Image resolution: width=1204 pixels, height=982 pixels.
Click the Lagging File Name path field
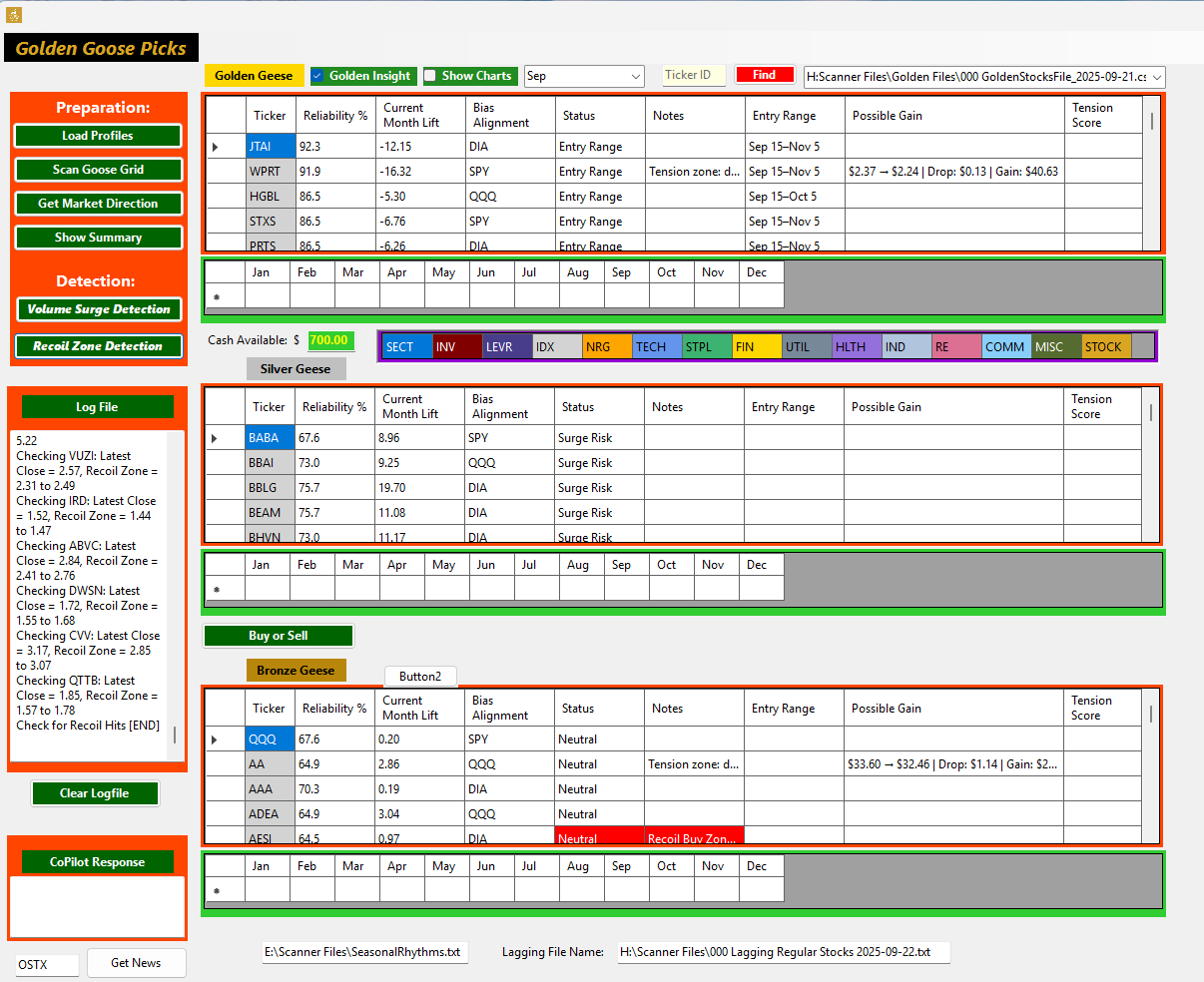(784, 952)
